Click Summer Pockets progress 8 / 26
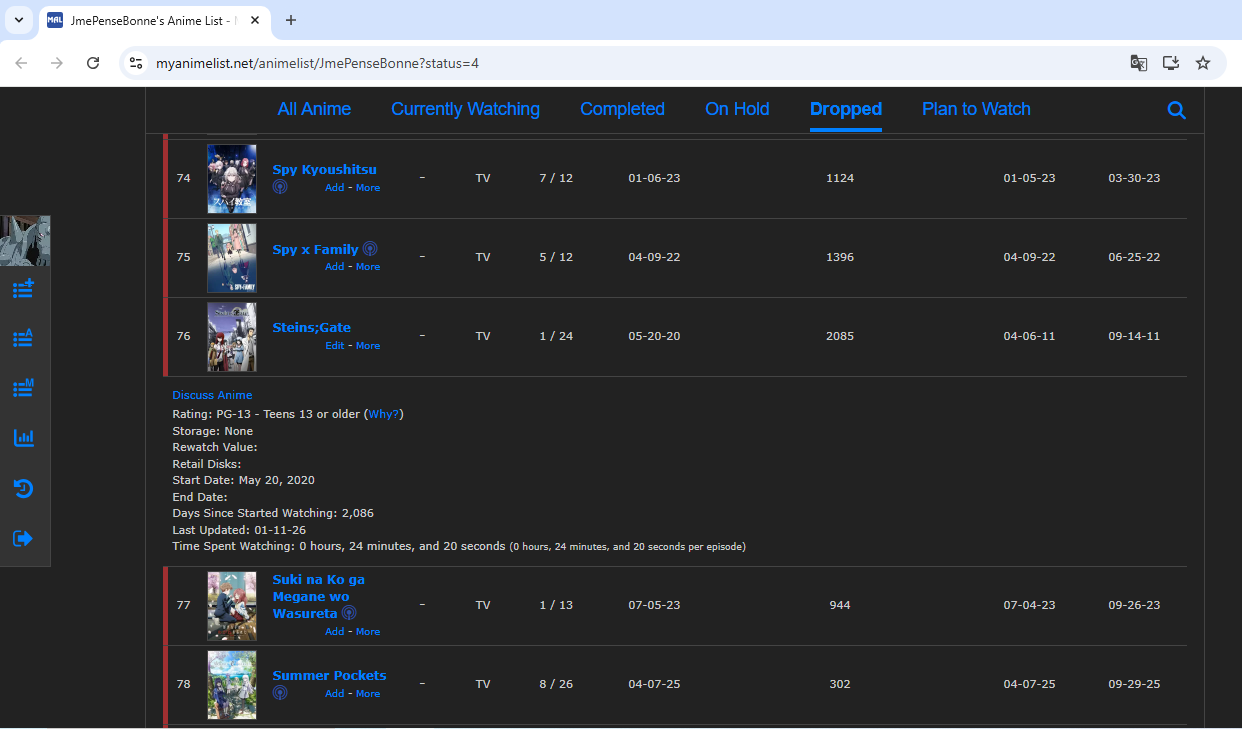 pos(556,684)
